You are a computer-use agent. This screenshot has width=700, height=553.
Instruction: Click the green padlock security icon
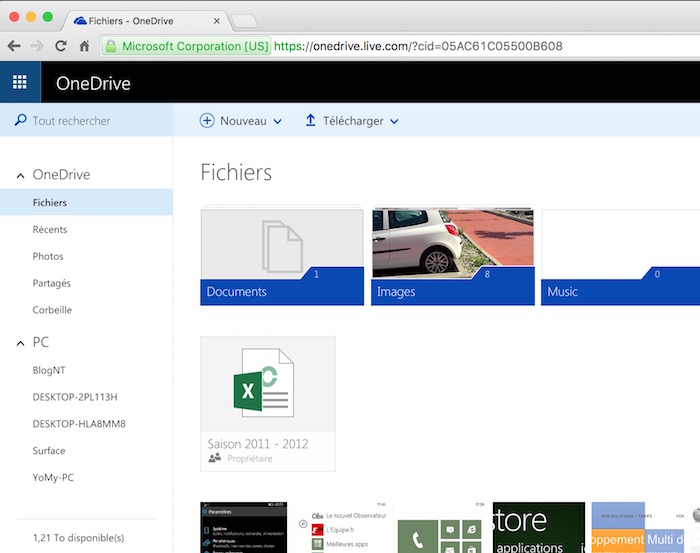tap(111, 46)
